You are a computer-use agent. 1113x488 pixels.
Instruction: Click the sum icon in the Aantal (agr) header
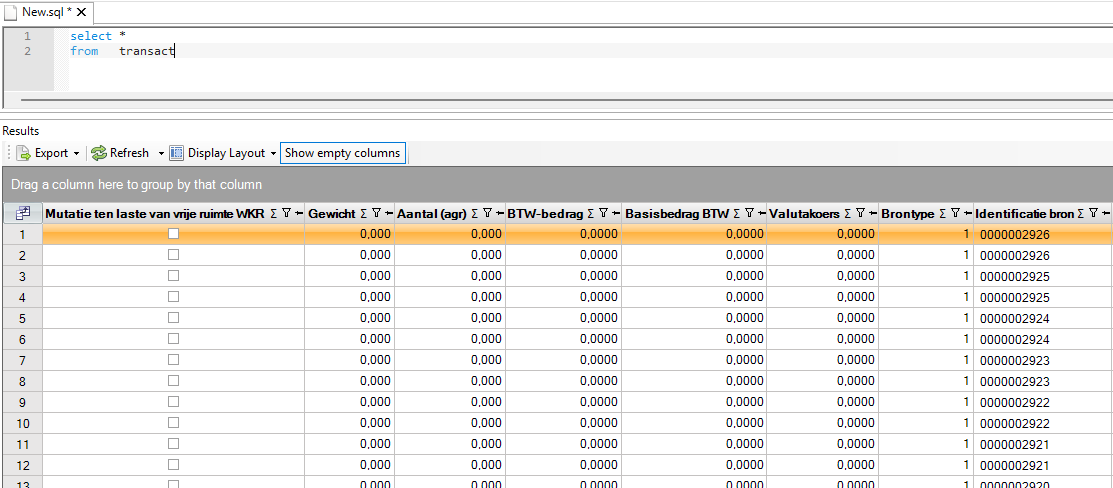click(x=473, y=212)
